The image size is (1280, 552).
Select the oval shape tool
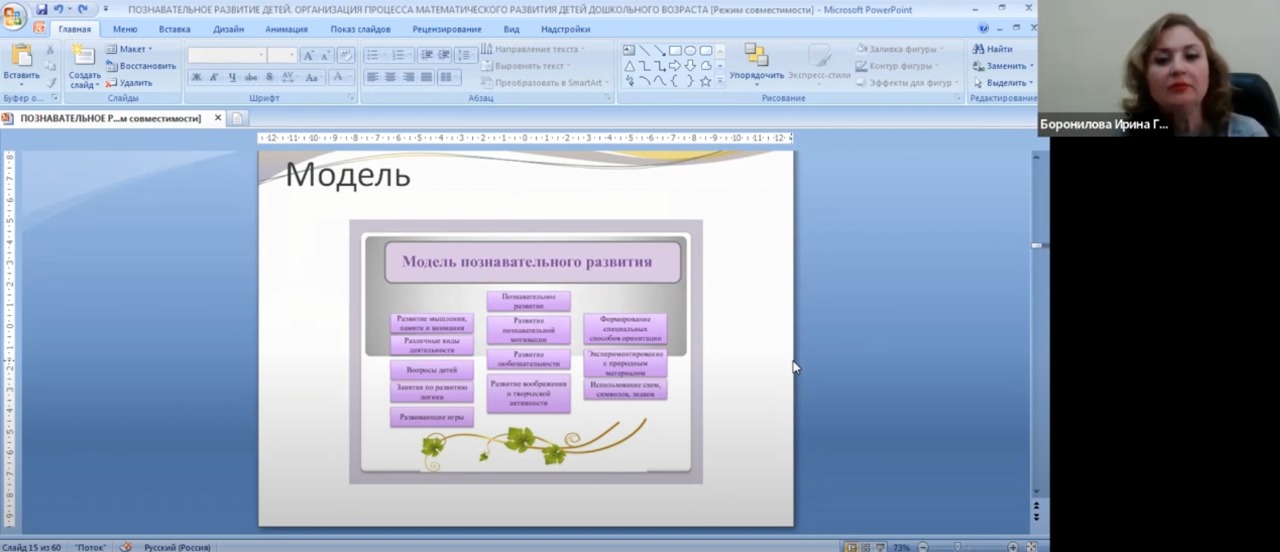690,50
